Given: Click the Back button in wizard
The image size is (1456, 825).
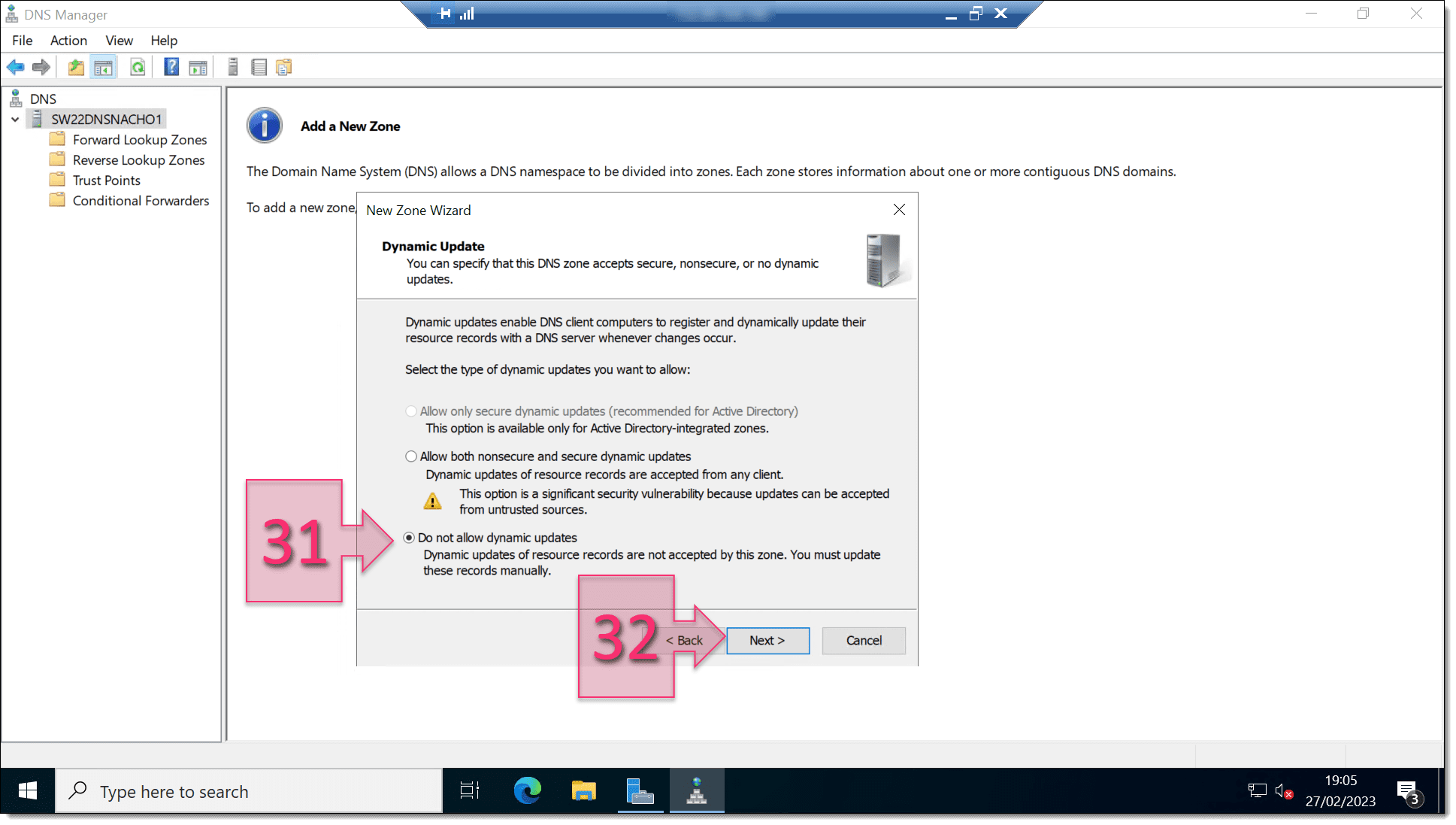Looking at the screenshot, I should [685, 640].
